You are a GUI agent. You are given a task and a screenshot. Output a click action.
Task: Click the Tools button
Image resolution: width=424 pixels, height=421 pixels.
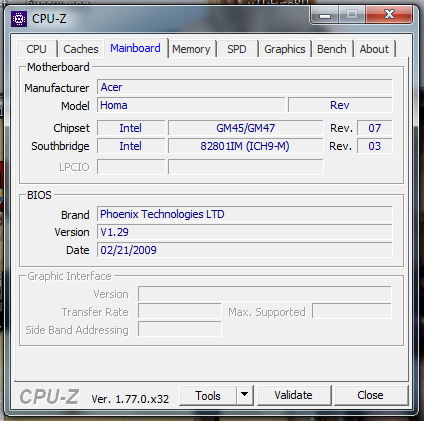(x=208, y=396)
